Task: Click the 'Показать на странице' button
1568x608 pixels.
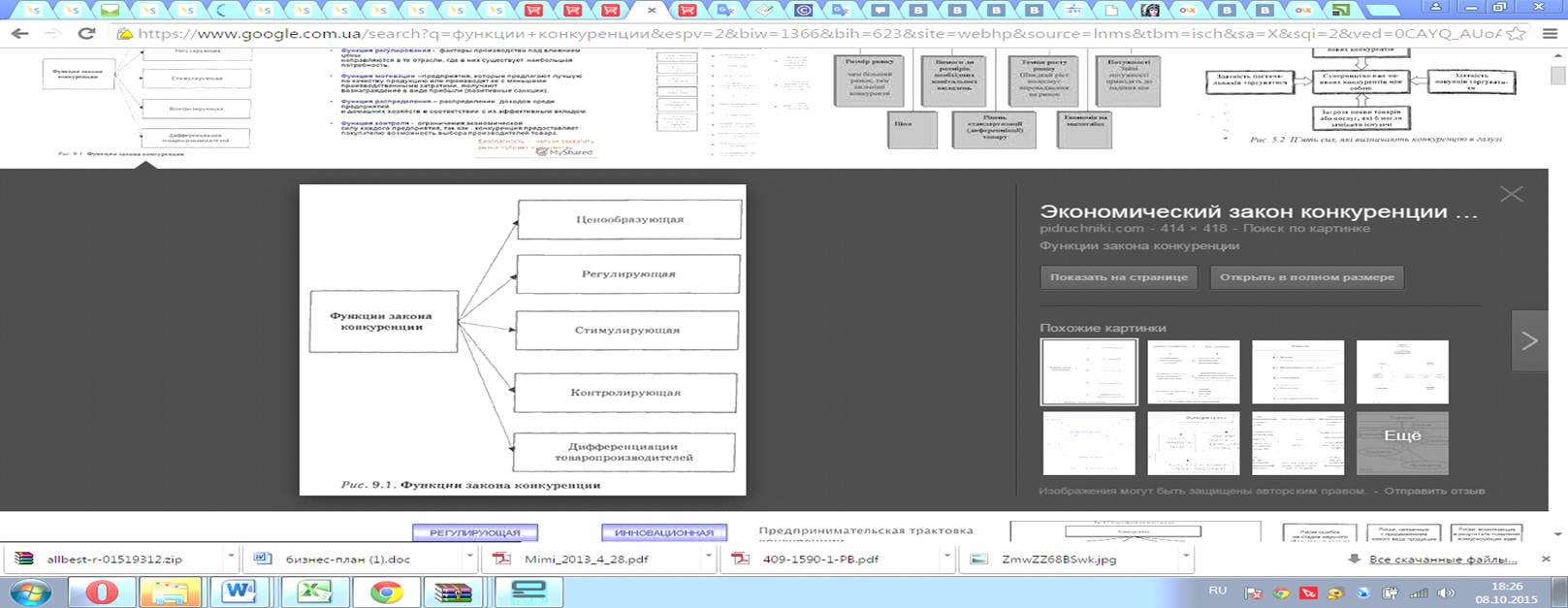Action: click(x=1118, y=277)
